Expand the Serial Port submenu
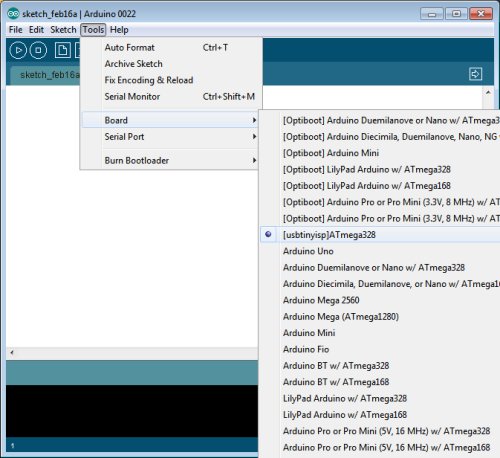The height and width of the screenshot is (458, 500). tap(170, 136)
